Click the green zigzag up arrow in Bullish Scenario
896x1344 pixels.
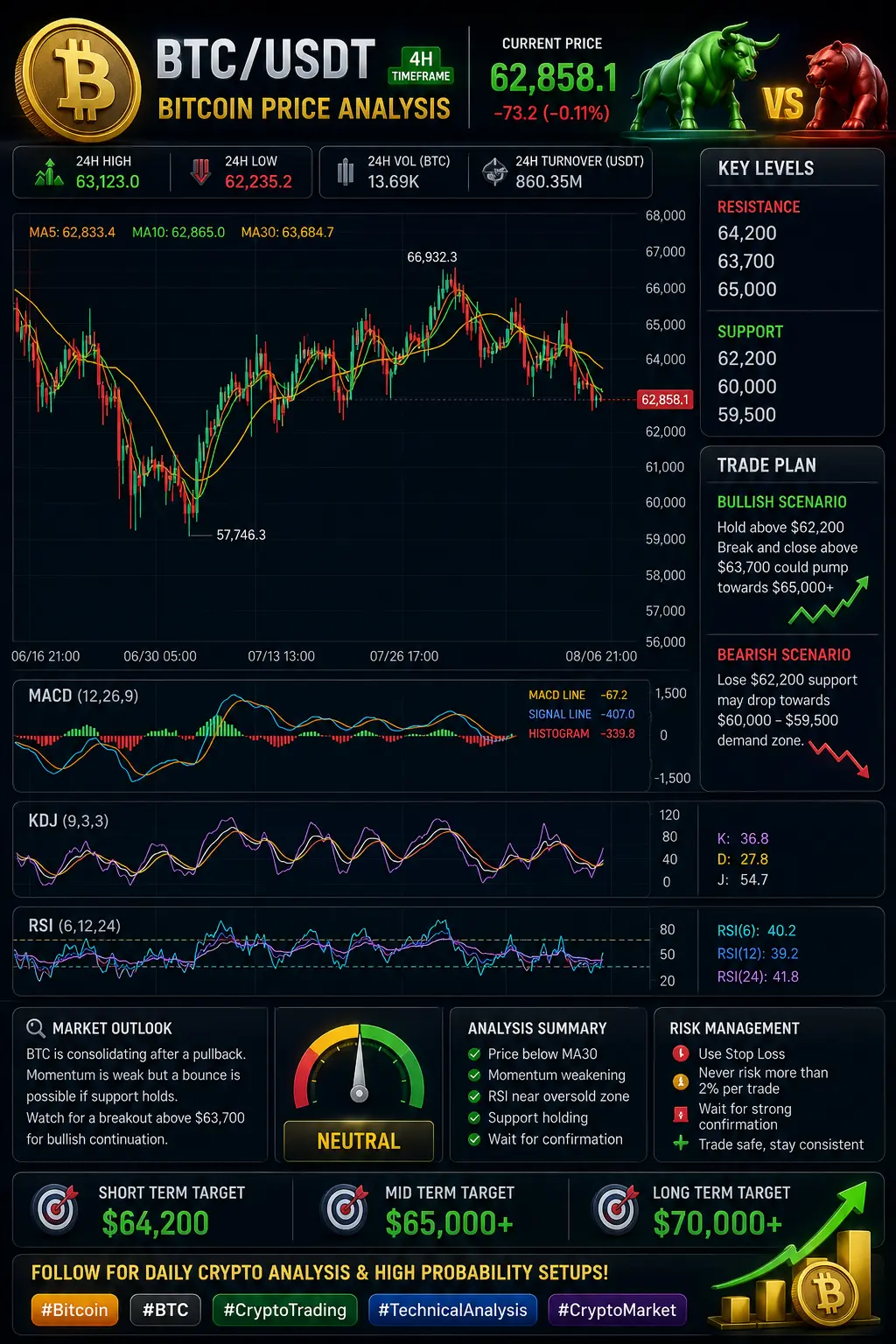point(829,600)
